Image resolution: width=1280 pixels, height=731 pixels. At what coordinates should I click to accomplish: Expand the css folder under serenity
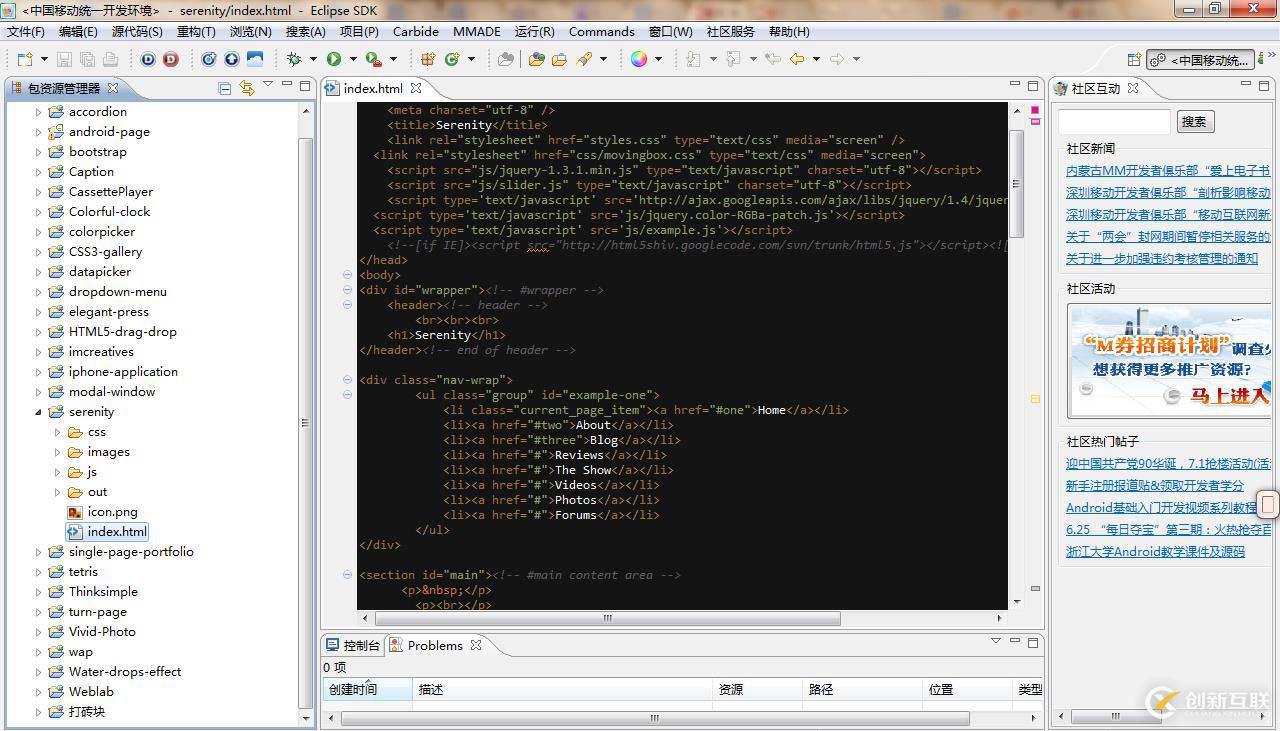(x=57, y=432)
